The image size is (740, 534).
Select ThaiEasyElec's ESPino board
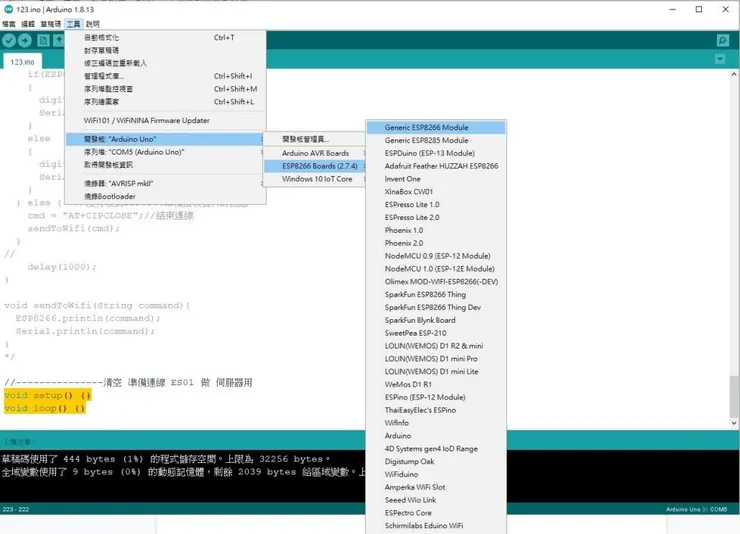pos(436,410)
